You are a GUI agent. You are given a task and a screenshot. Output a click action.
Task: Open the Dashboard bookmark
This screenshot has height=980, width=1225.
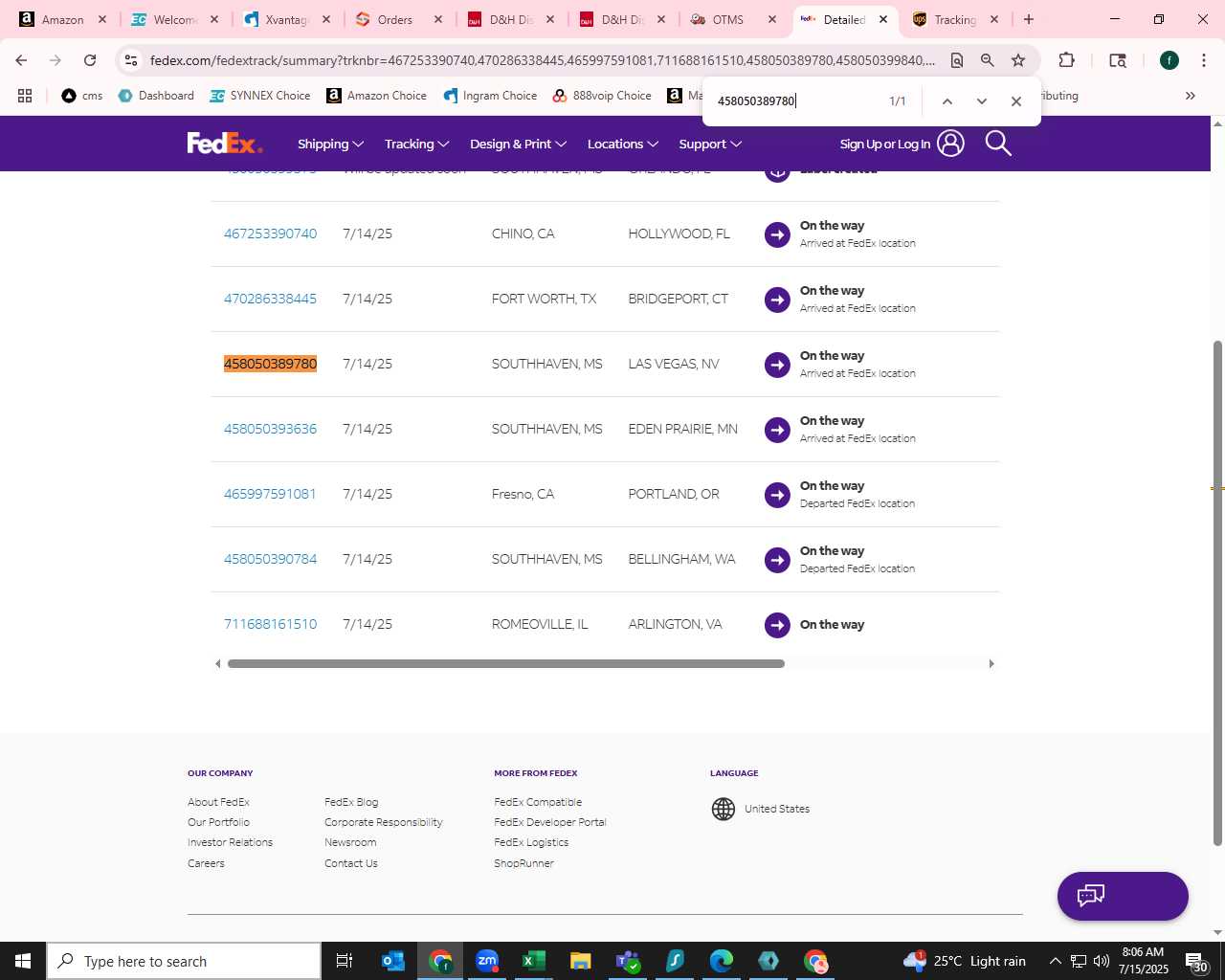click(x=156, y=96)
